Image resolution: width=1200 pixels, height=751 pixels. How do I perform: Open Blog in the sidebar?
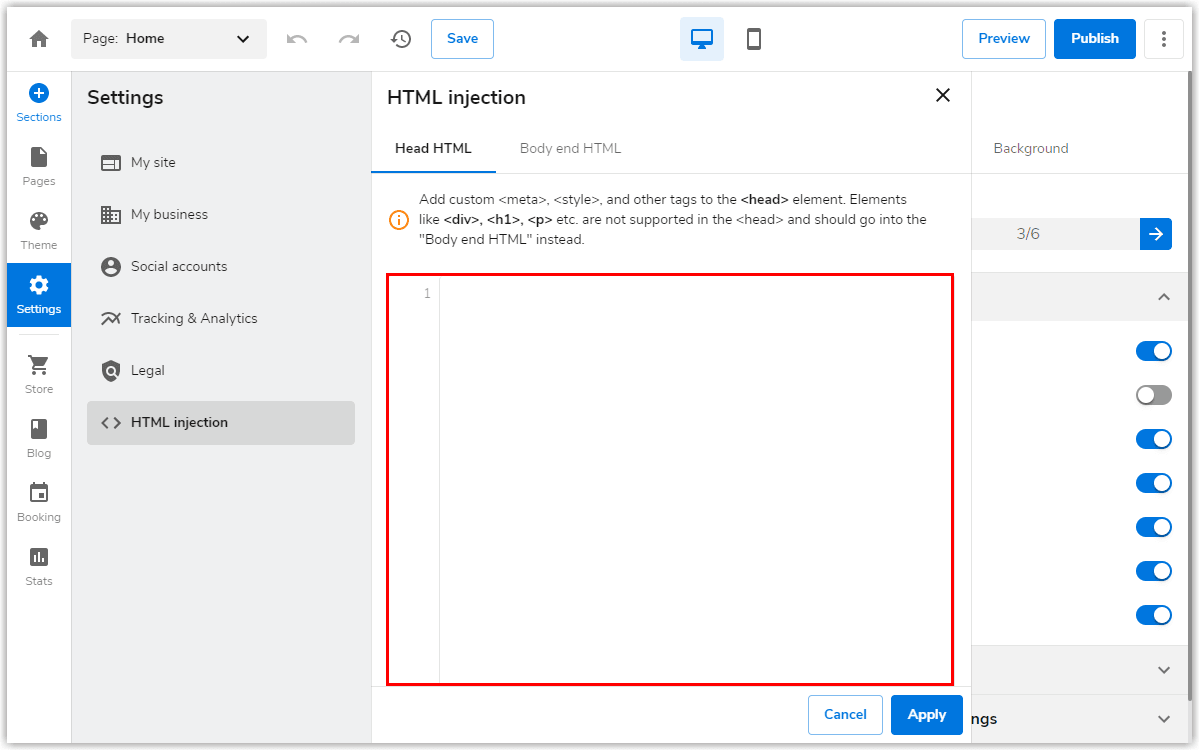[x=39, y=439]
